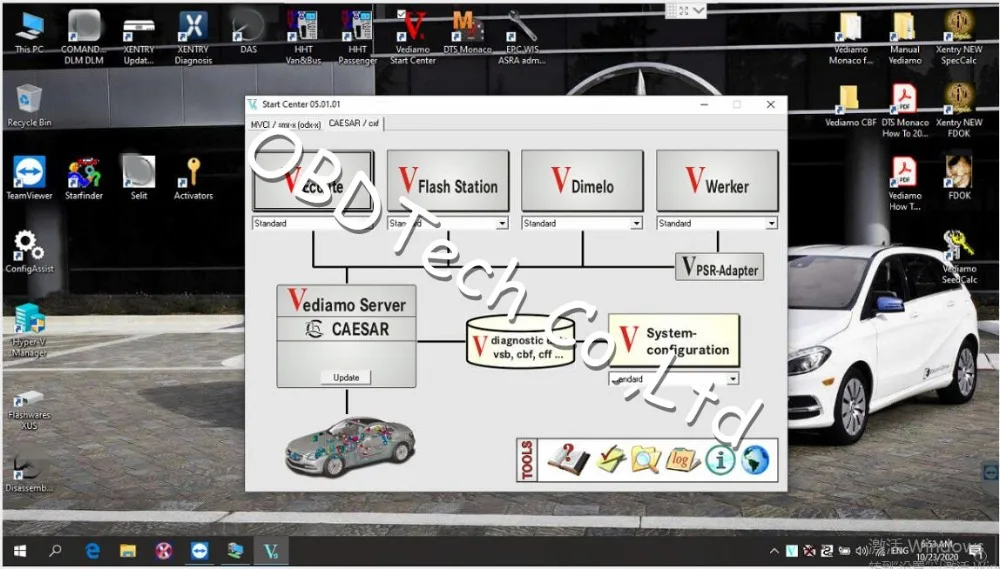
Task: Launch XENTRY Diagnosis shortcut
Action: [193, 37]
